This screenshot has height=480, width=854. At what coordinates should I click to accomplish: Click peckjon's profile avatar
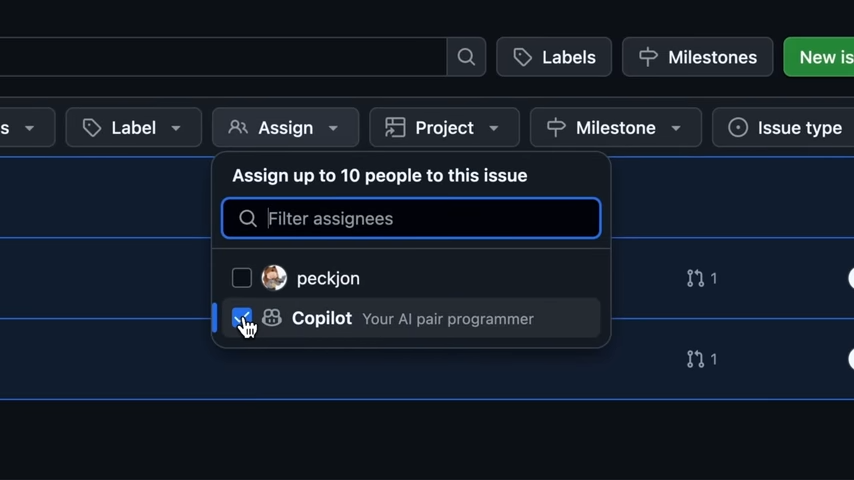(274, 278)
